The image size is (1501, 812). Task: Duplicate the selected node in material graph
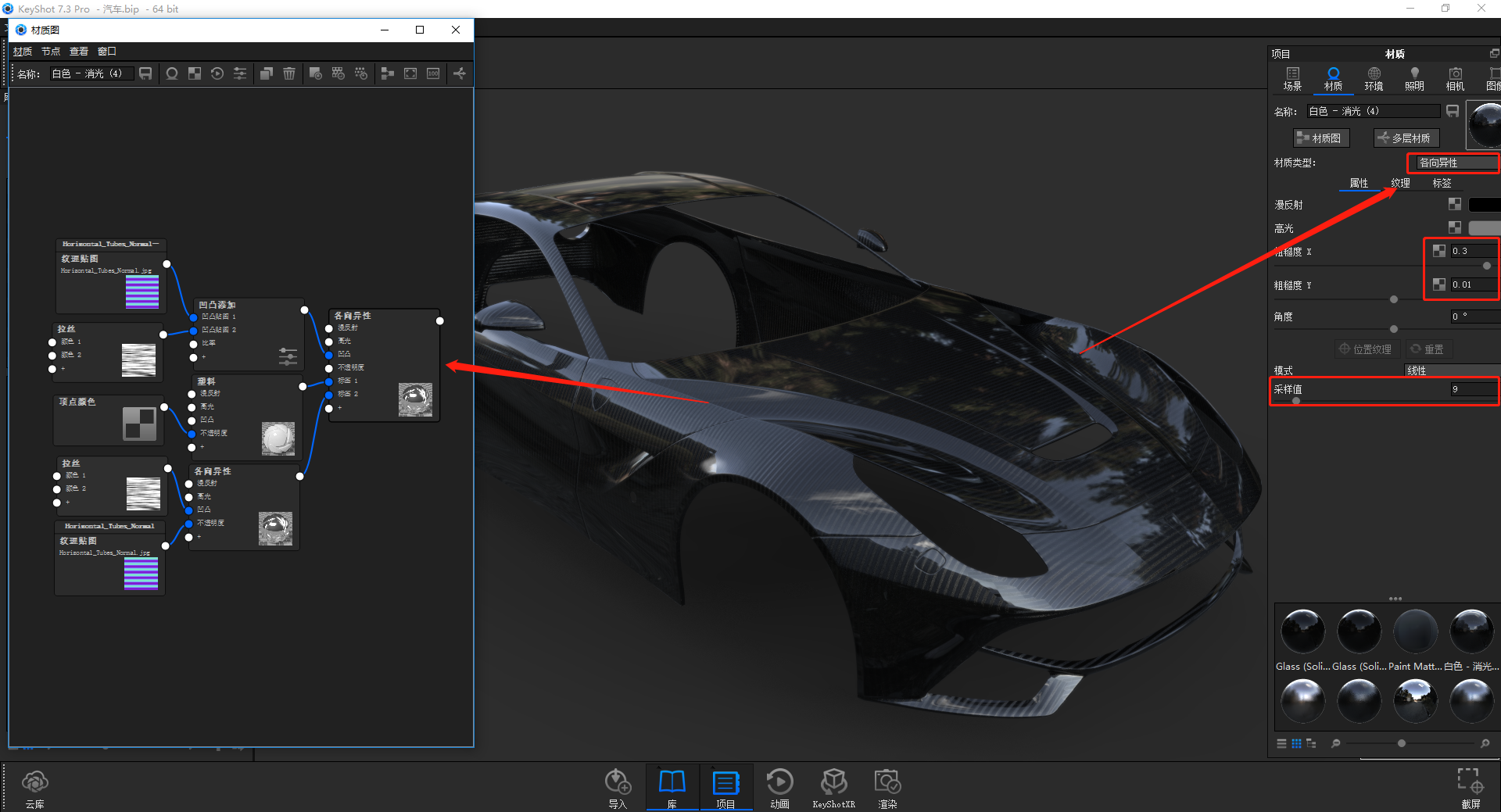[x=267, y=73]
